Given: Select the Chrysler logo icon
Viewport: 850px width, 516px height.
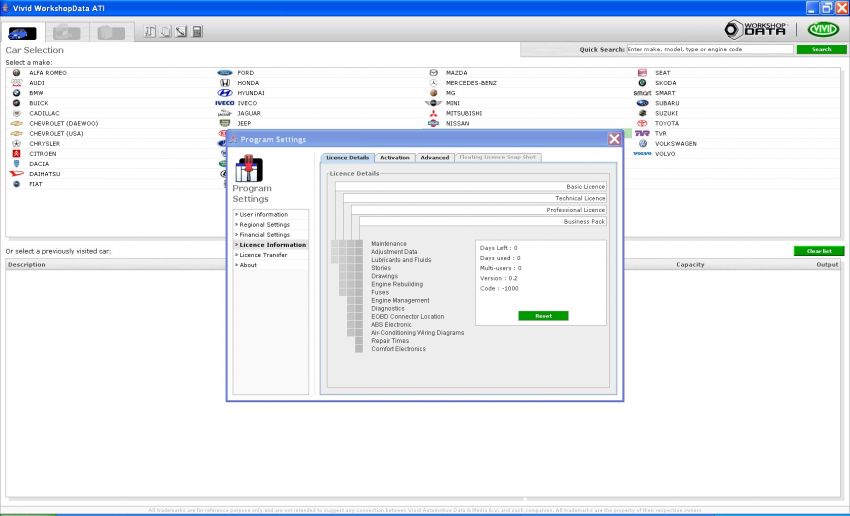Looking at the screenshot, I should click(16, 144).
